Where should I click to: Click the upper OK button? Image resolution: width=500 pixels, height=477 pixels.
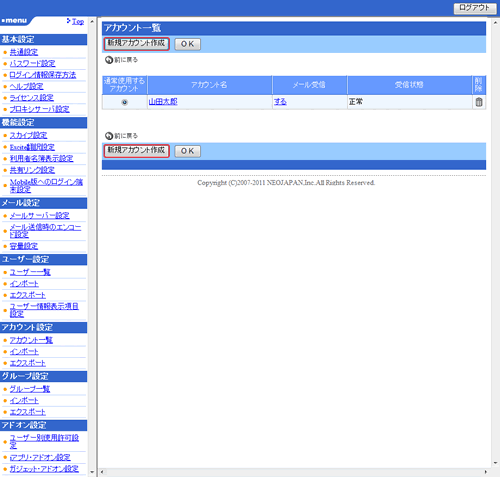pyautogui.click(x=188, y=44)
